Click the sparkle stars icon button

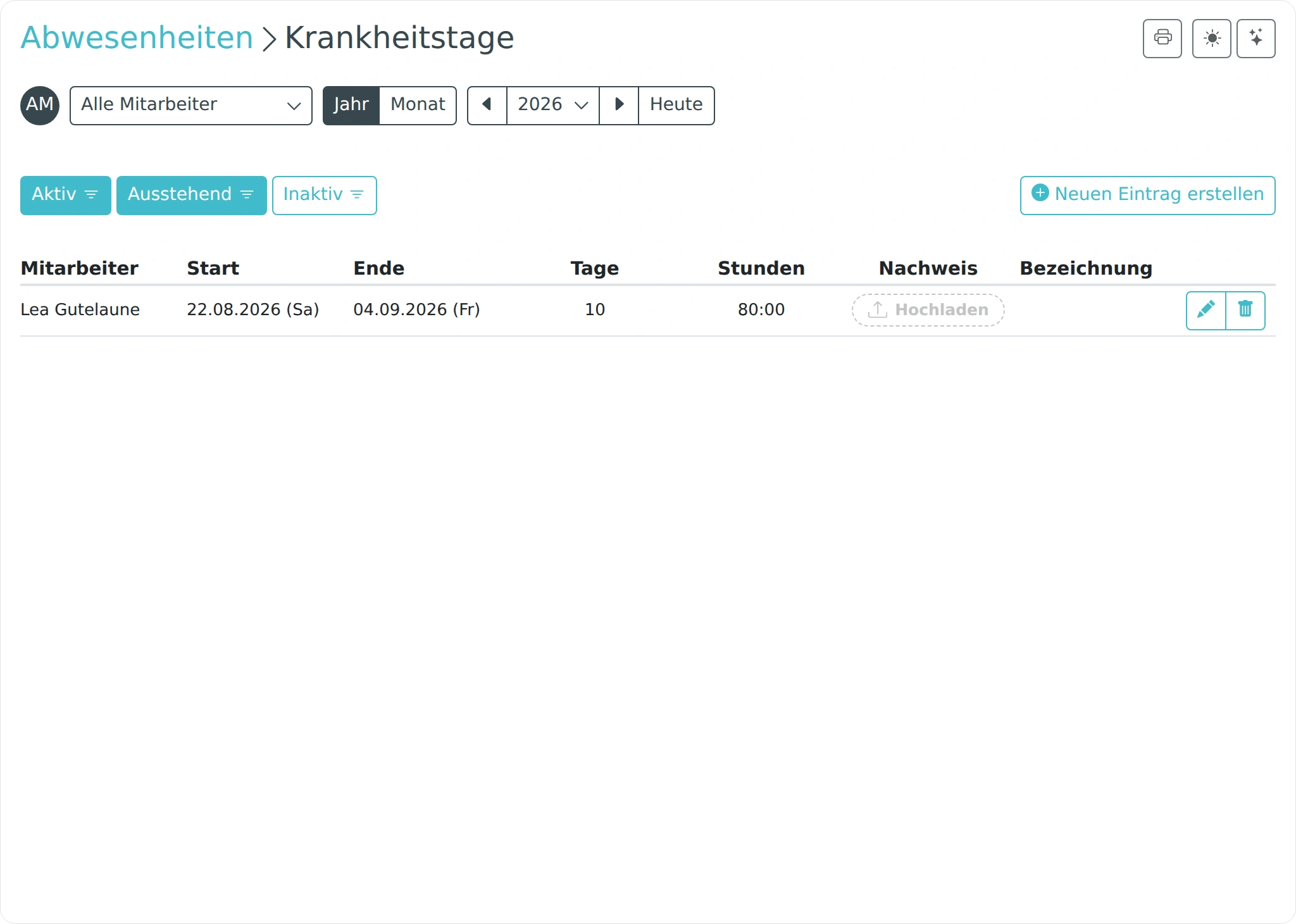(x=1255, y=39)
